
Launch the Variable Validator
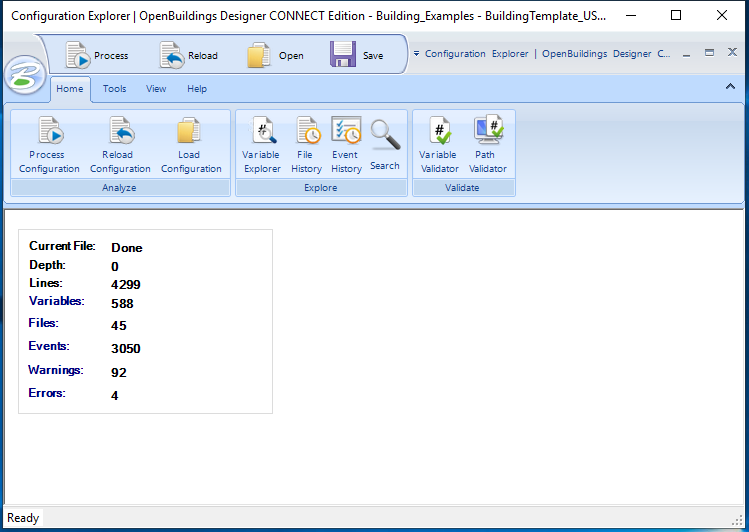[439, 145]
